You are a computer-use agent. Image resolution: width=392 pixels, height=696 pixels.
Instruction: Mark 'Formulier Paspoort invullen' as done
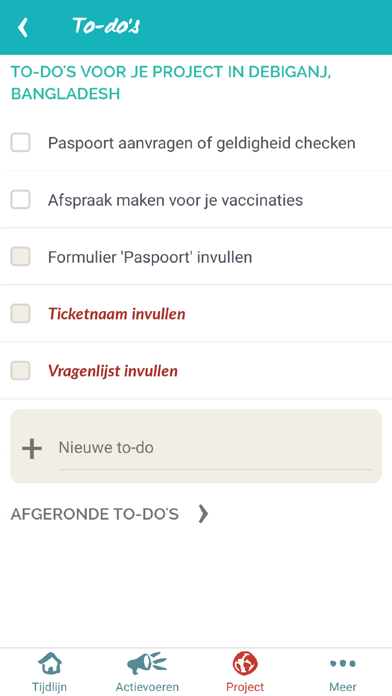click(20, 257)
